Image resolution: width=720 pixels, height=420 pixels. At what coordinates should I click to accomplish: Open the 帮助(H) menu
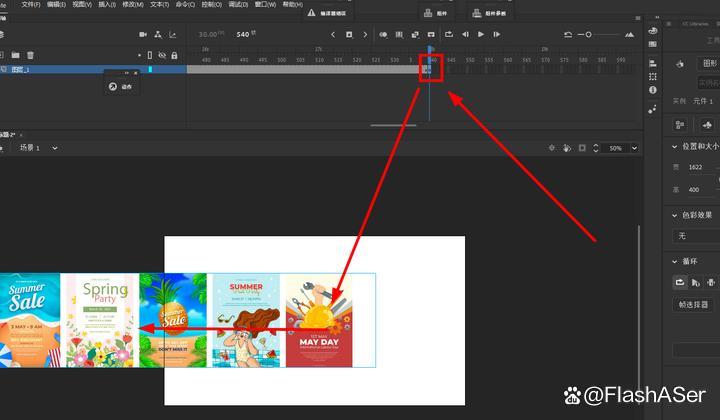(292, 4)
